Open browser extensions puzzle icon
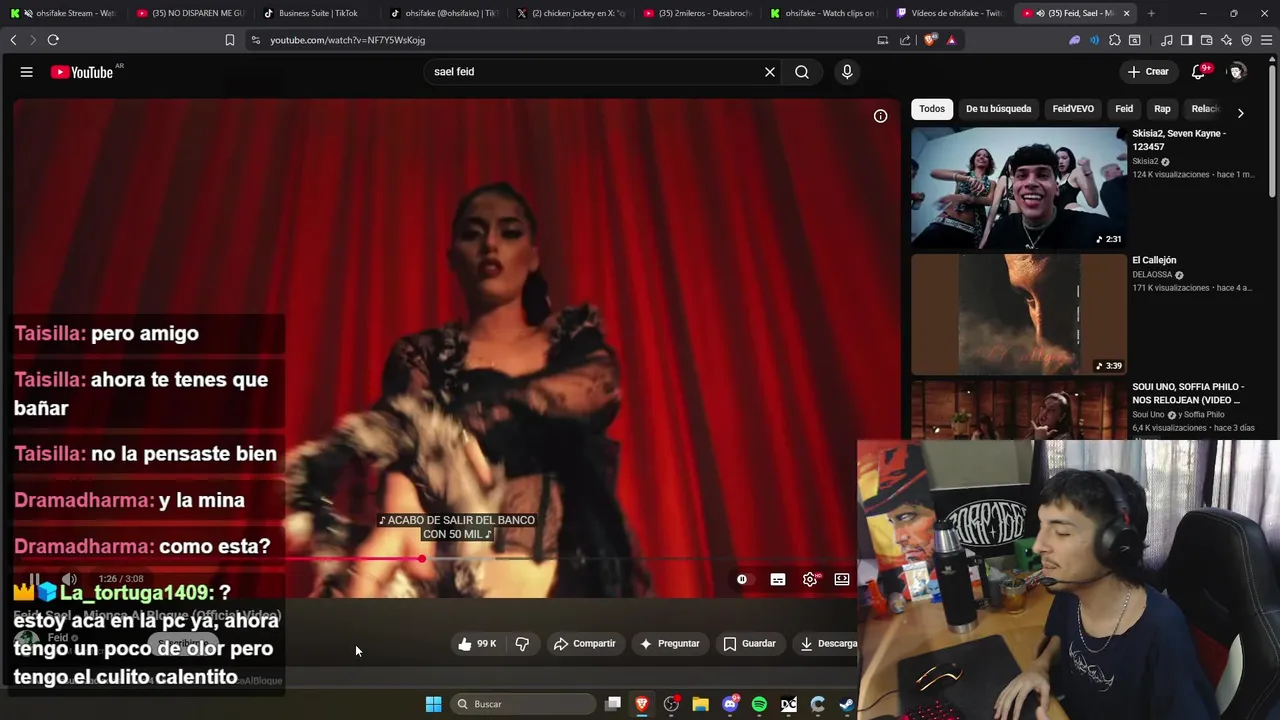1280x720 pixels. 1115,40
